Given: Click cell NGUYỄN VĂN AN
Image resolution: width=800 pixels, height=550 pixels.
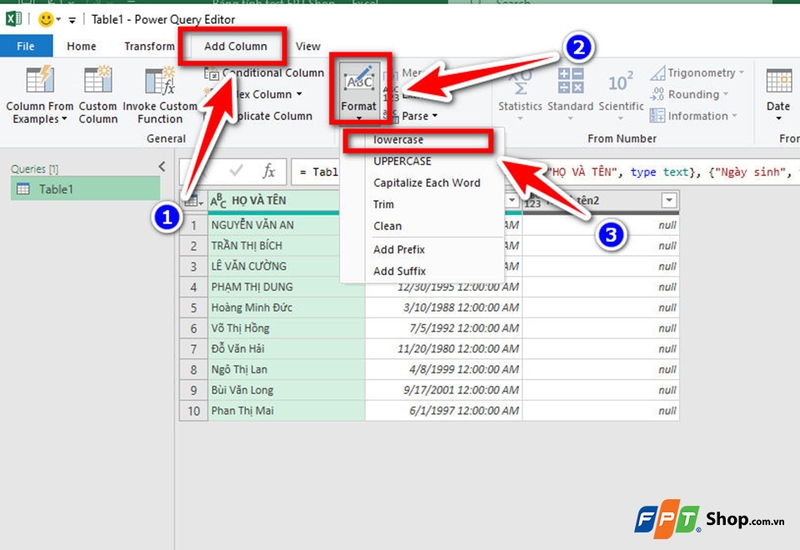Looking at the screenshot, I should pos(286,225).
